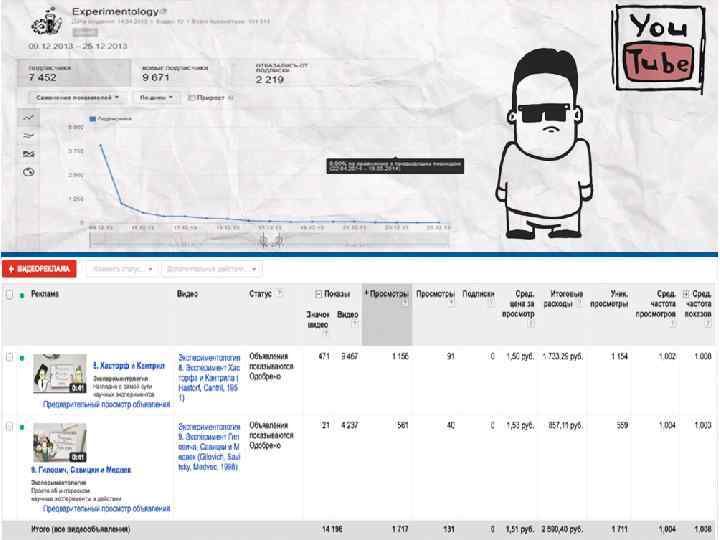
Task: Click the 1 156 views cell
Action: click(400, 356)
